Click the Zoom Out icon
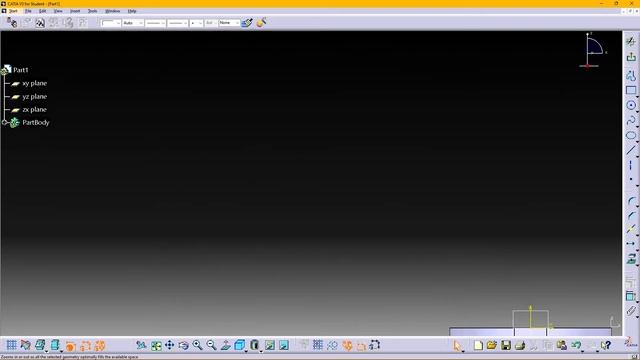The width and height of the screenshot is (640, 360). click(211, 345)
